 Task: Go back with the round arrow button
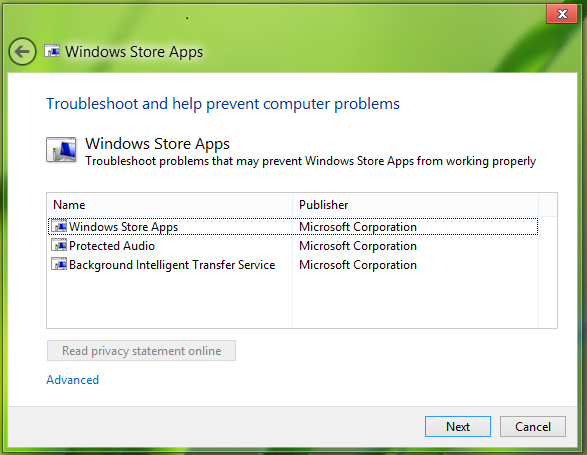tap(22, 52)
